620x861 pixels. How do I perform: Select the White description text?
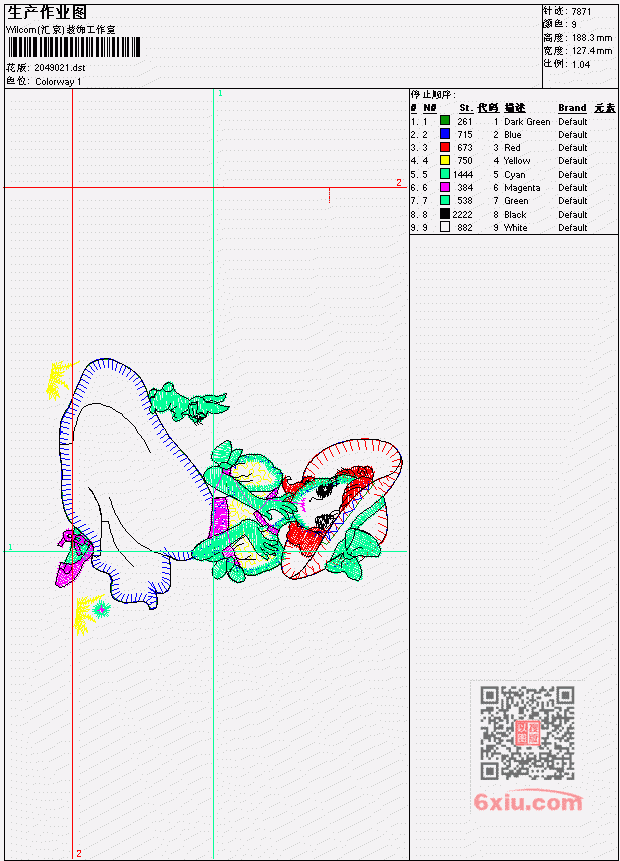(516, 227)
